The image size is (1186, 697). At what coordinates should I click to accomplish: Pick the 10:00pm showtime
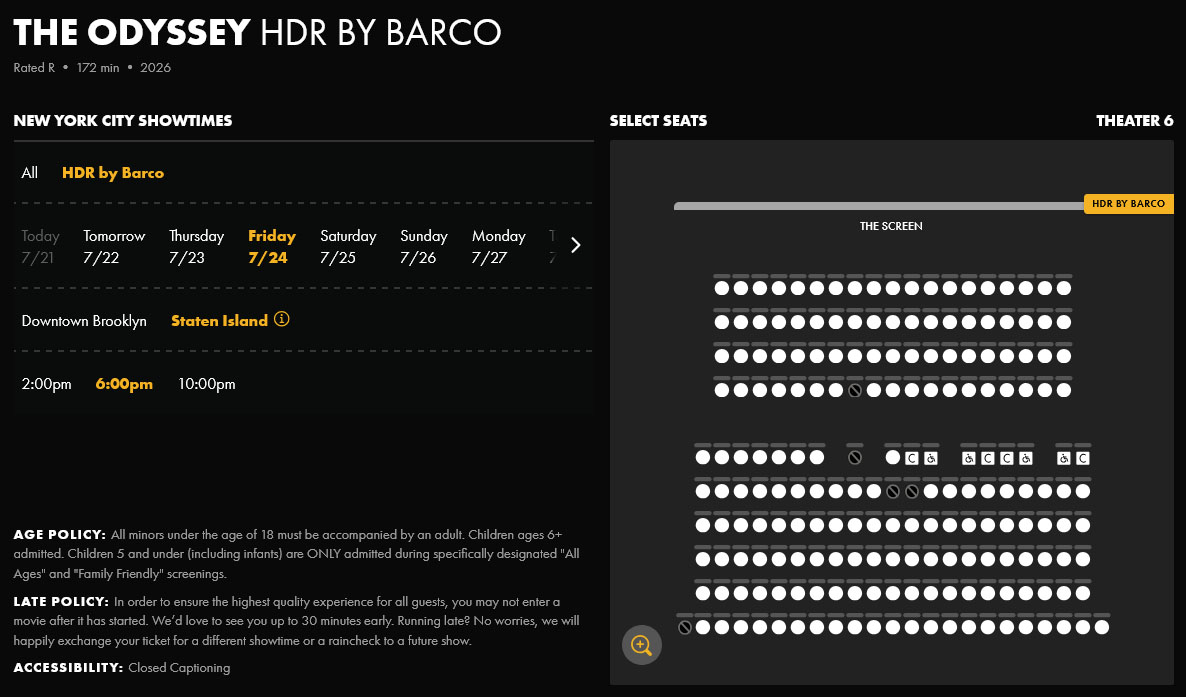tap(206, 384)
